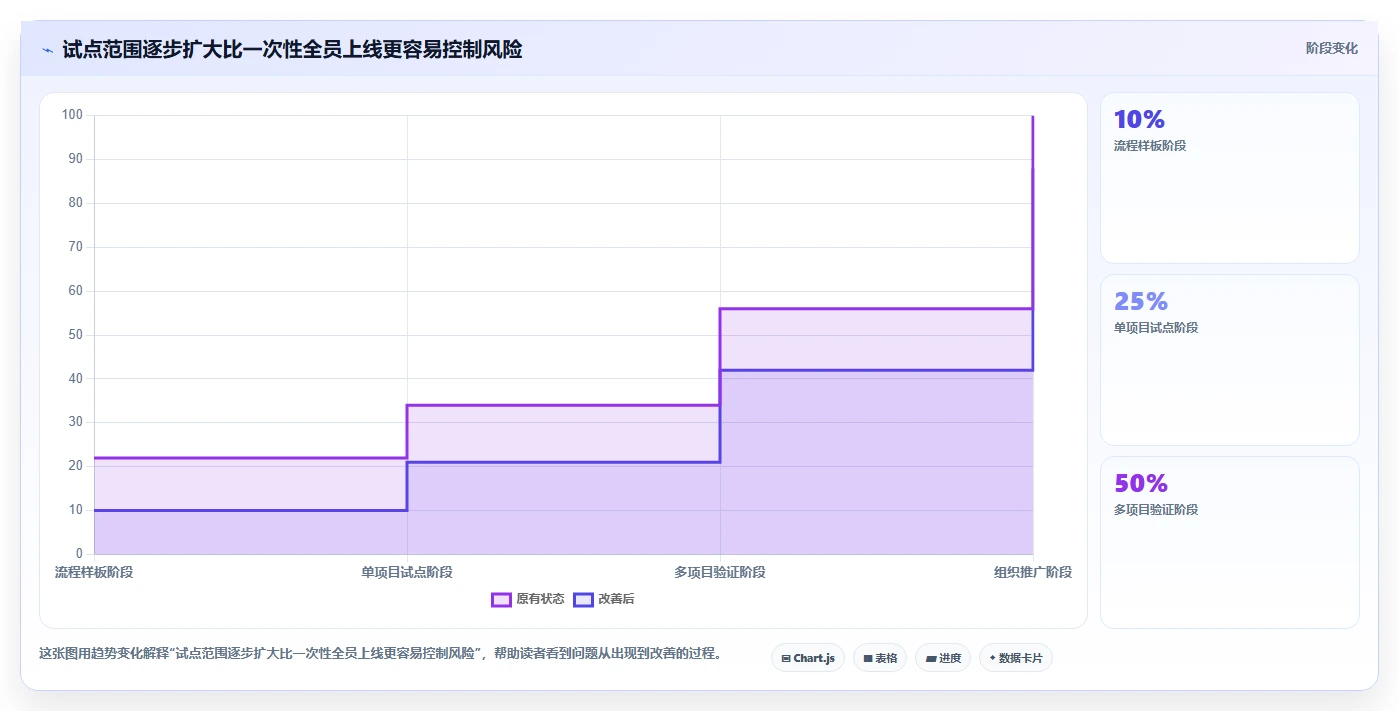Click the 30 y-axis tick label
The width and height of the screenshot is (1399, 711).
[x=76, y=422]
